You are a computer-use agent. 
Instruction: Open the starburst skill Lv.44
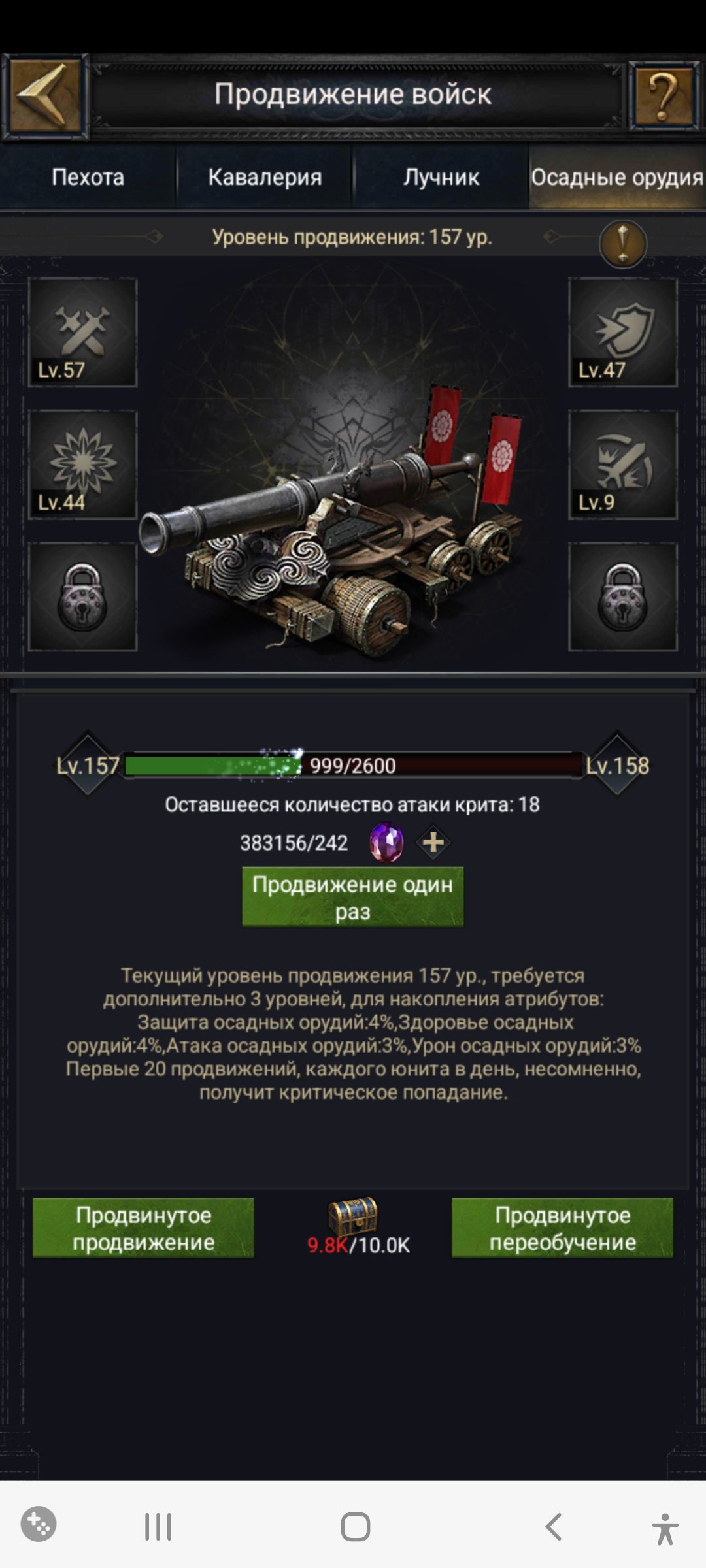(x=82, y=465)
